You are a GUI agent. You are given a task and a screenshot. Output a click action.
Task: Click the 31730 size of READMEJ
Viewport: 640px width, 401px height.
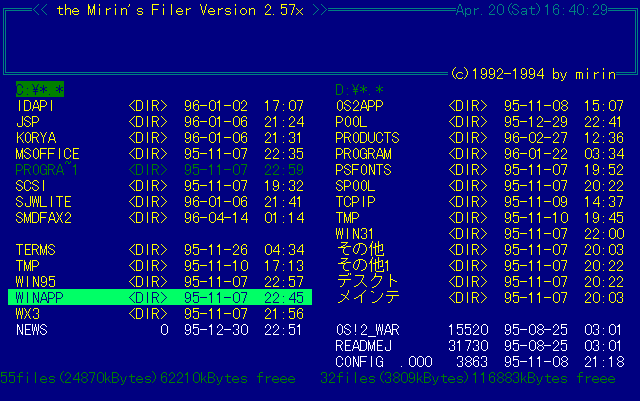pos(468,346)
